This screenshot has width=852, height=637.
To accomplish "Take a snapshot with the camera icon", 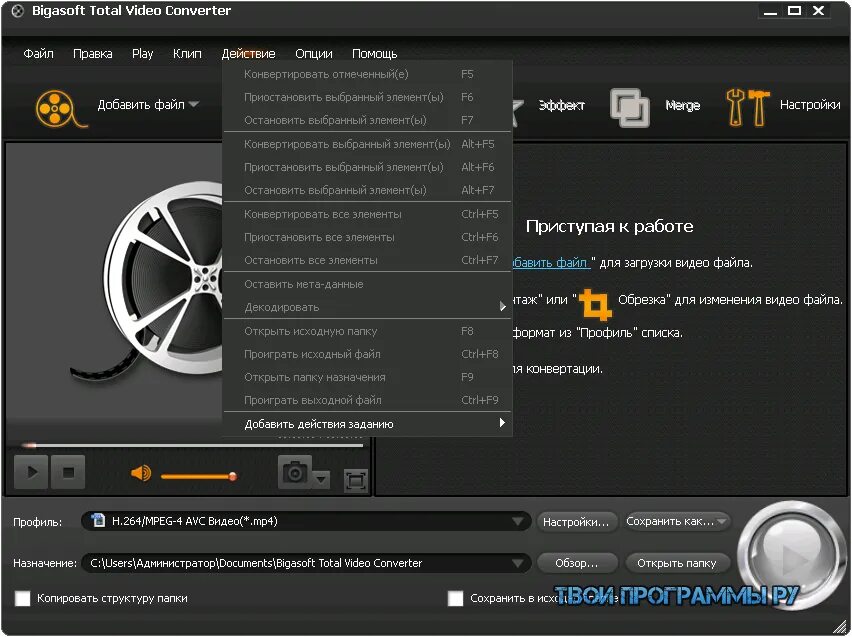I will 295,472.
